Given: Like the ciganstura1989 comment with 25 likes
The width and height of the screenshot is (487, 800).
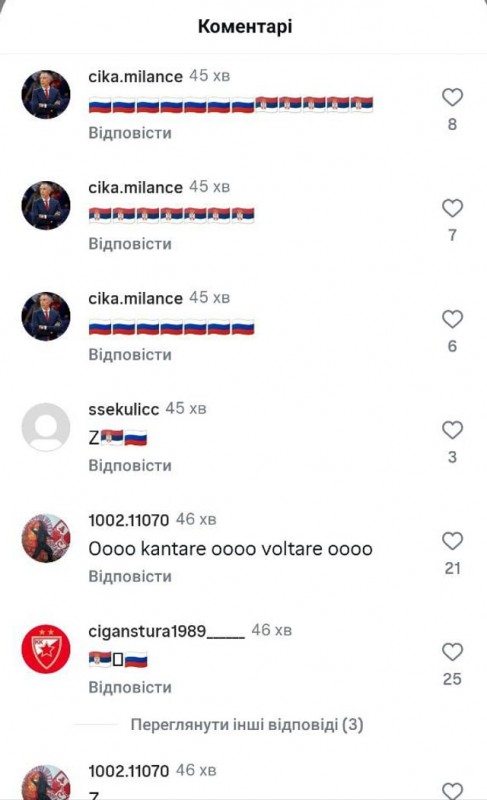Looking at the screenshot, I should [x=452, y=652].
